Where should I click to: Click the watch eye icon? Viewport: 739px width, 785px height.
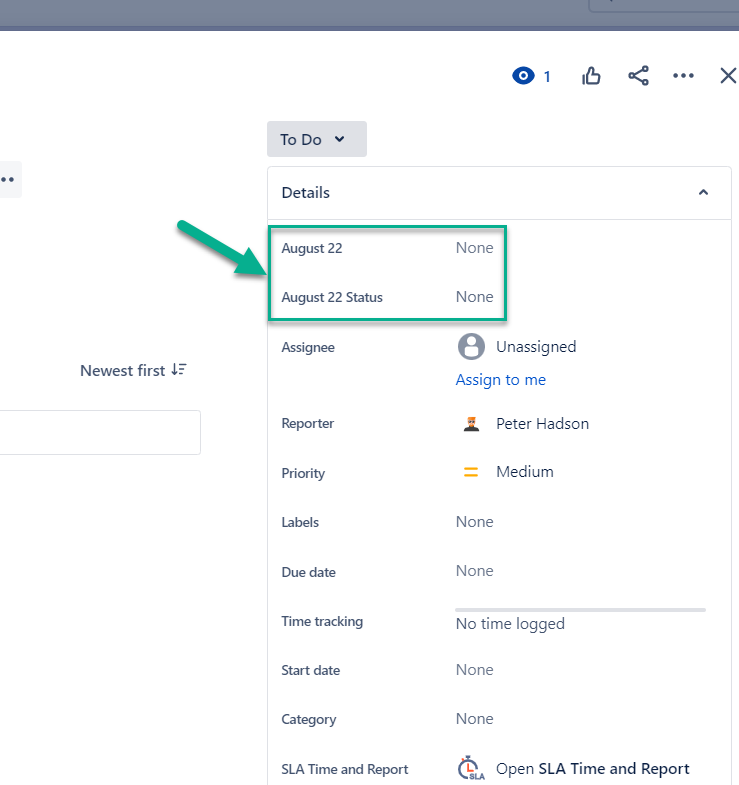click(523, 76)
